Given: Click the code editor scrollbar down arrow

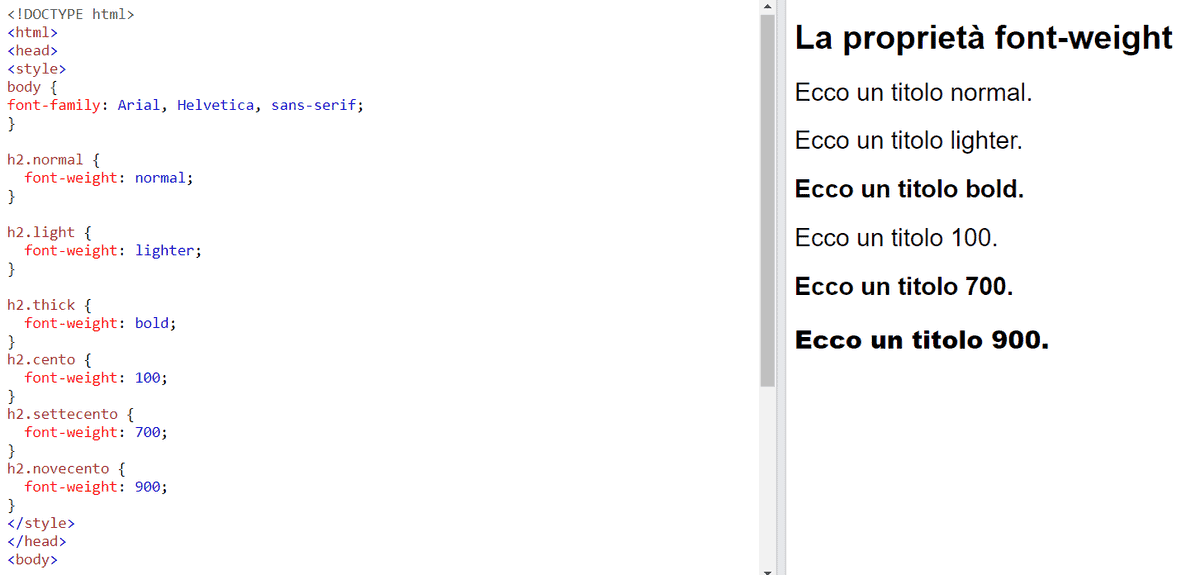Looking at the screenshot, I should [x=767, y=570].
